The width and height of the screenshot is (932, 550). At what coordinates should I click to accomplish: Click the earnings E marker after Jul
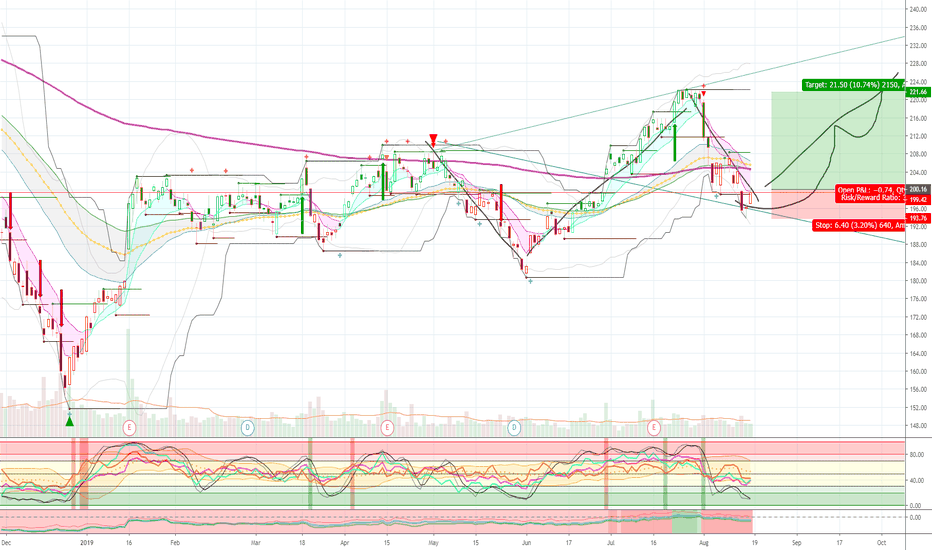click(654, 427)
